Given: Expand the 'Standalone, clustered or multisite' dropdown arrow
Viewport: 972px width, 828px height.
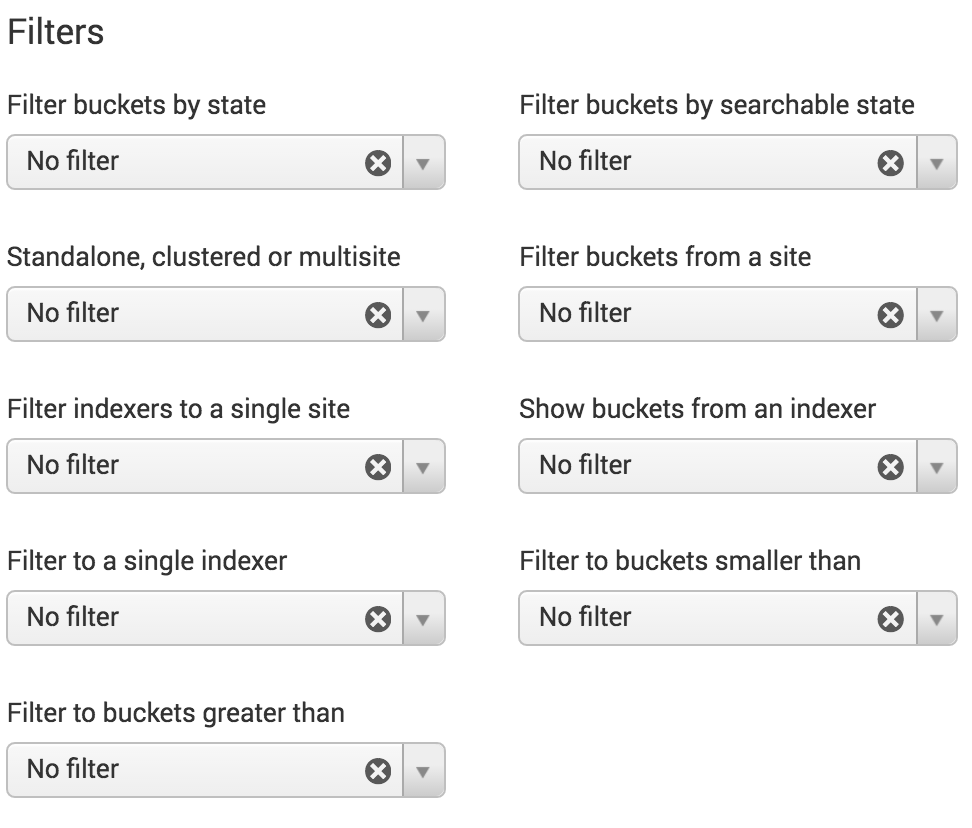Looking at the screenshot, I should pyautogui.click(x=423, y=315).
